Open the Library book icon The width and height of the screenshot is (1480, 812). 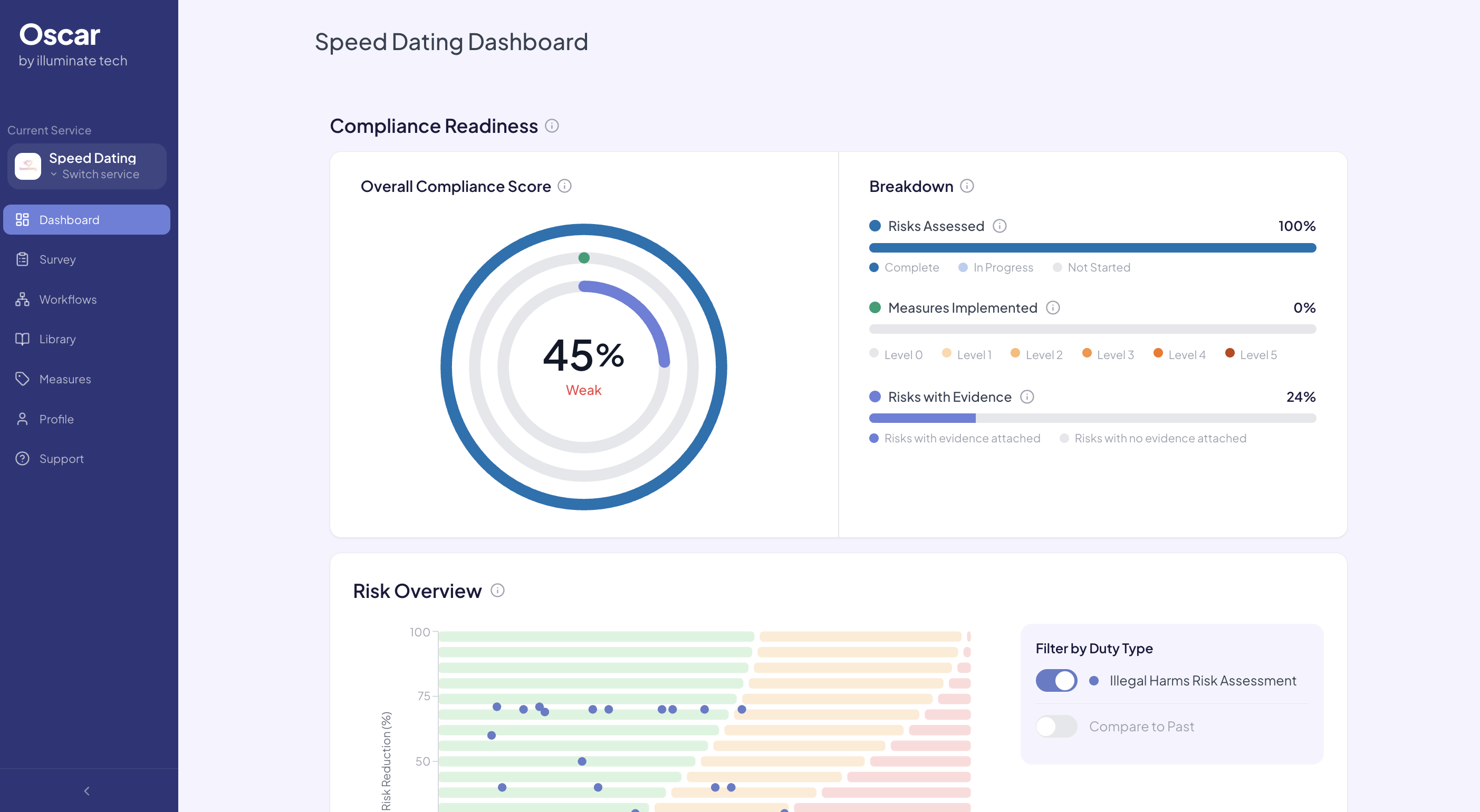[x=22, y=339]
